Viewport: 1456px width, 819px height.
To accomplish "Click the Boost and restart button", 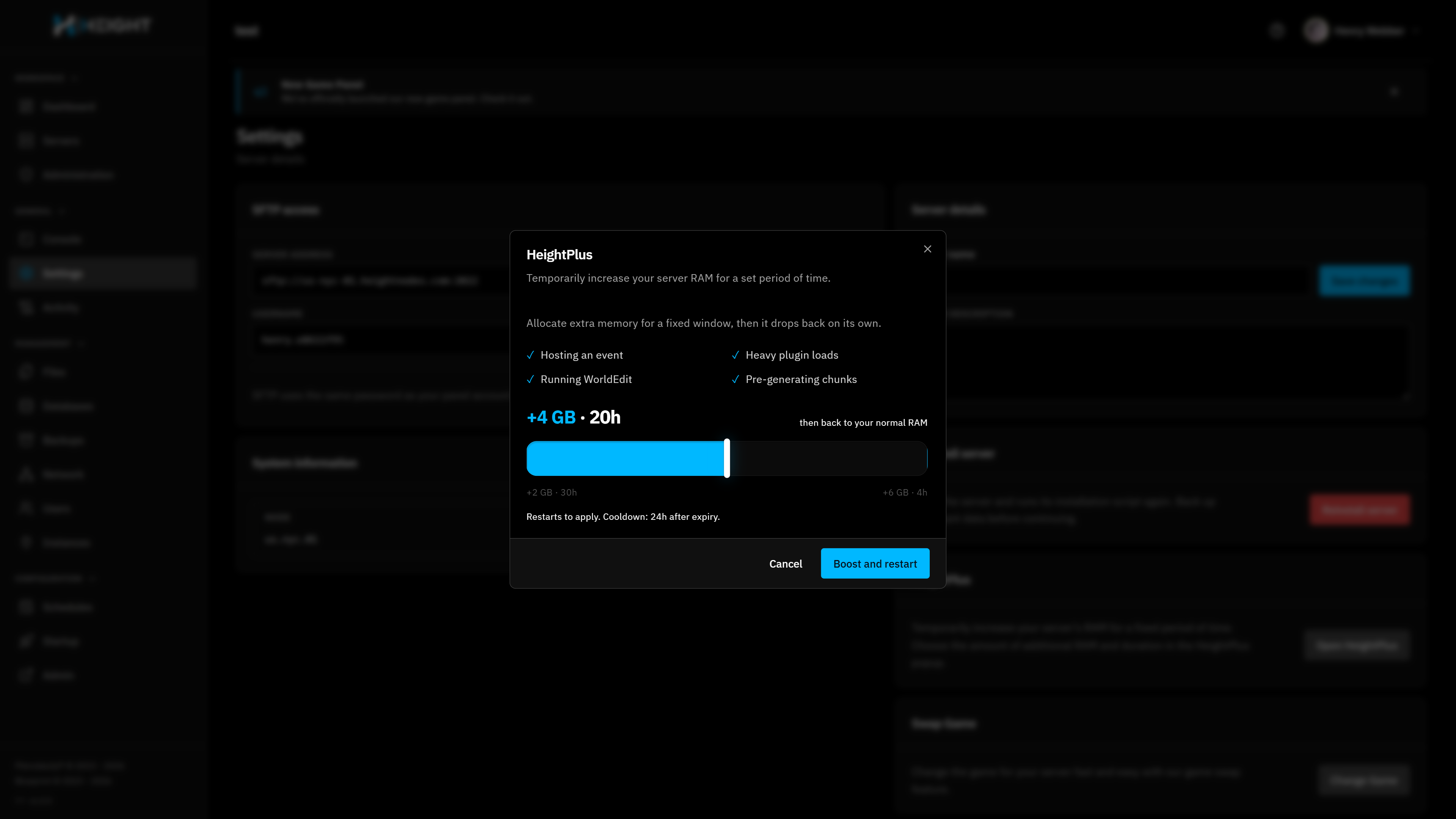I will (x=875, y=563).
